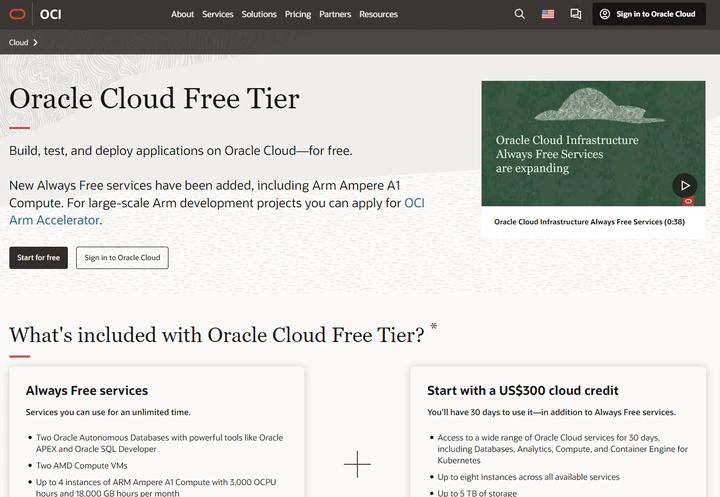Follow the OCI Arm Accelerator link

pyautogui.click(x=217, y=211)
